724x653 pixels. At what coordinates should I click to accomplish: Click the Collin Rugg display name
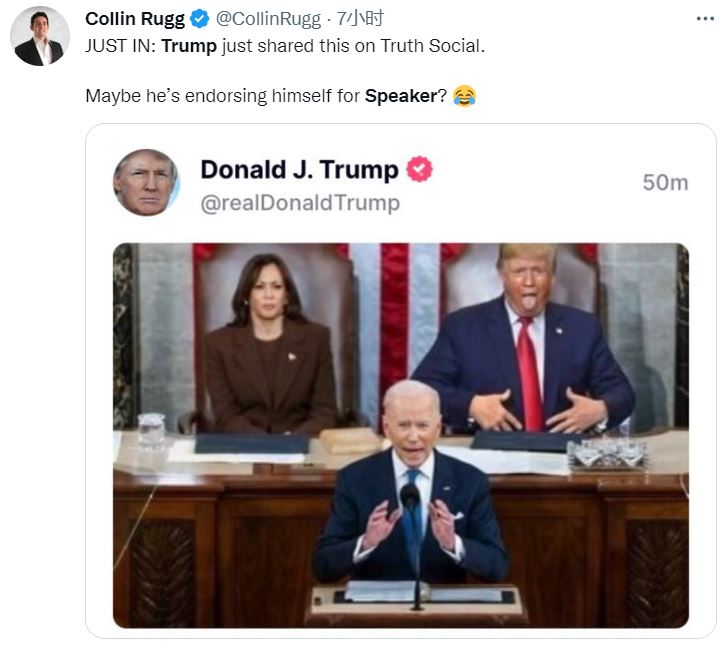(135, 19)
